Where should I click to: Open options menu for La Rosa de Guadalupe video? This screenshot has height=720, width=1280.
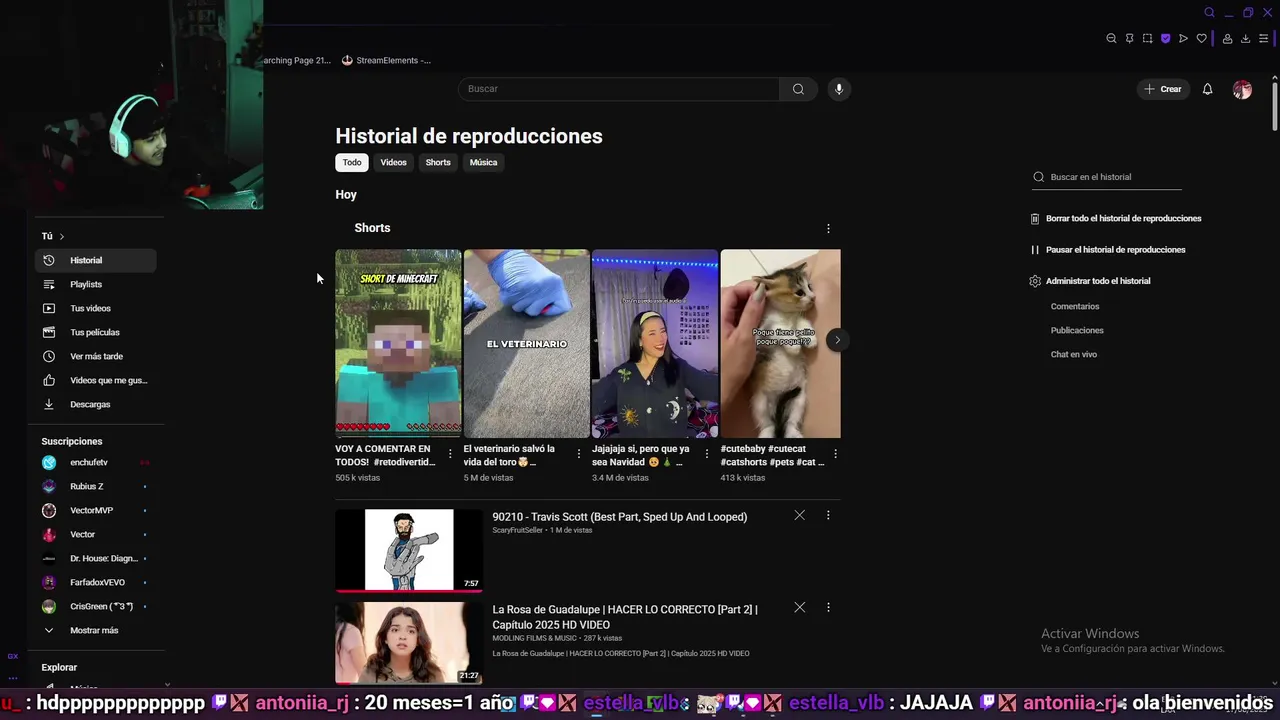[828, 607]
